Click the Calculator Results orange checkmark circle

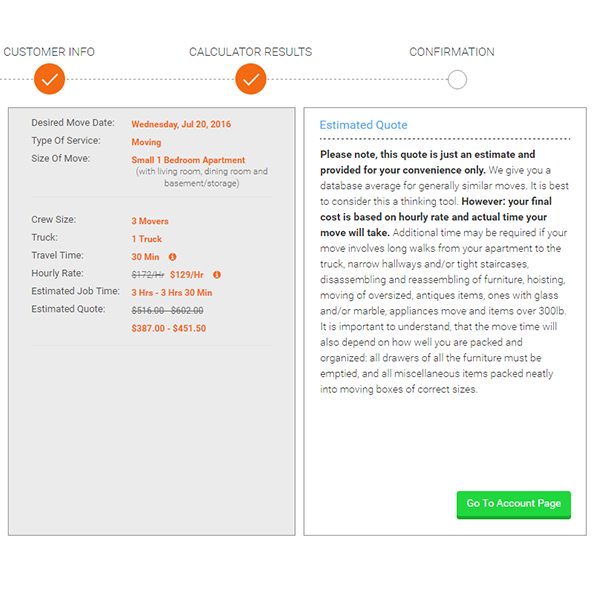point(251,78)
